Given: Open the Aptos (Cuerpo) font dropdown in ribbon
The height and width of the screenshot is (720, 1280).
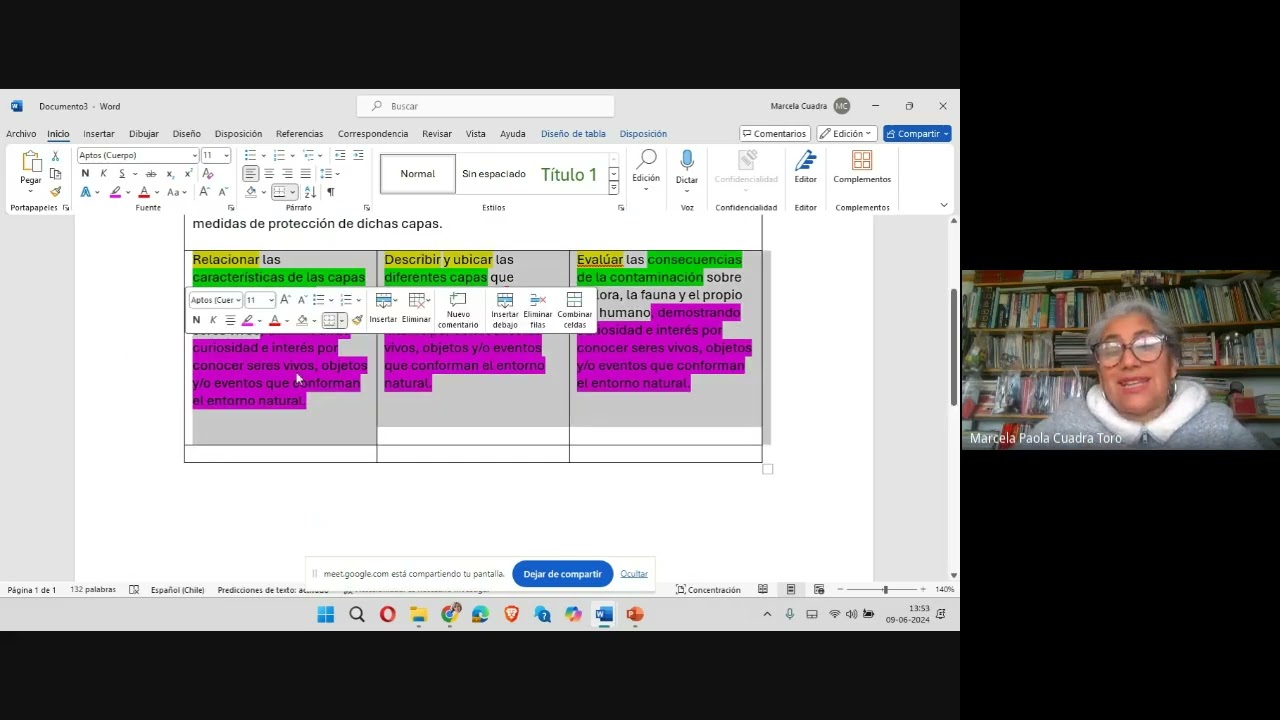Looking at the screenshot, I should (194, 156).
